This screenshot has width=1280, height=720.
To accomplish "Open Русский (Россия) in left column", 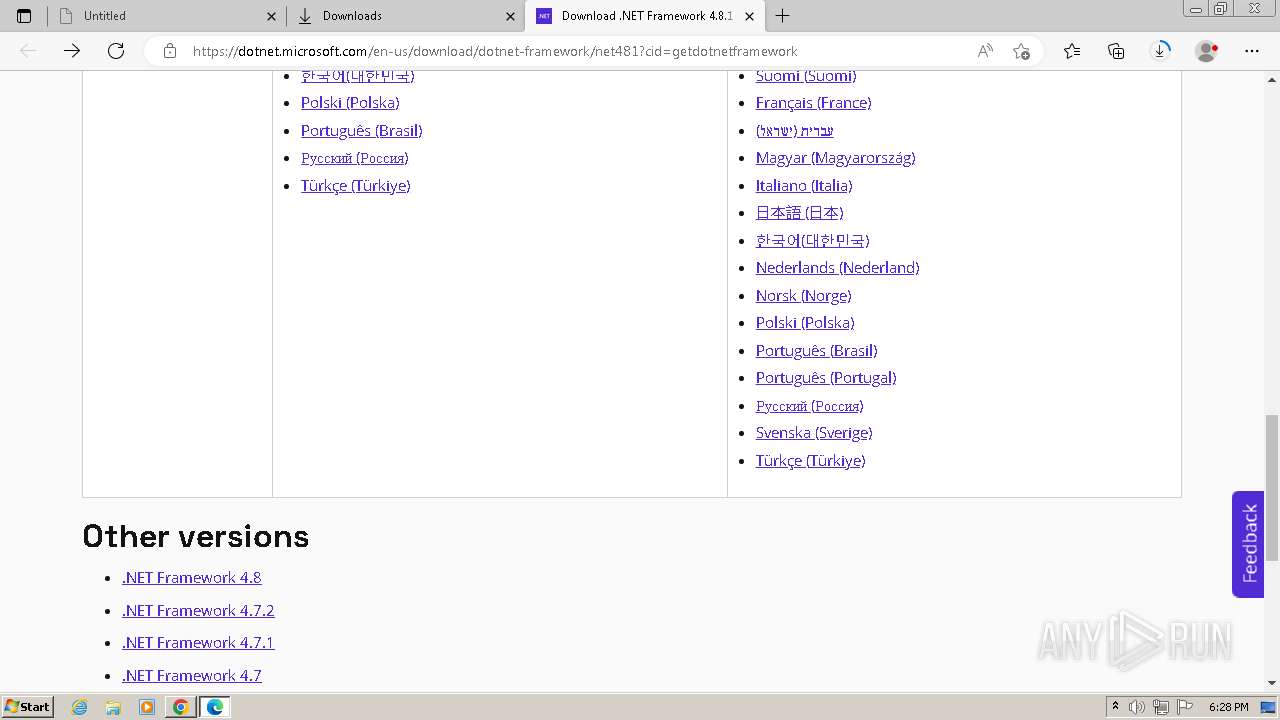I will point(355,158).
